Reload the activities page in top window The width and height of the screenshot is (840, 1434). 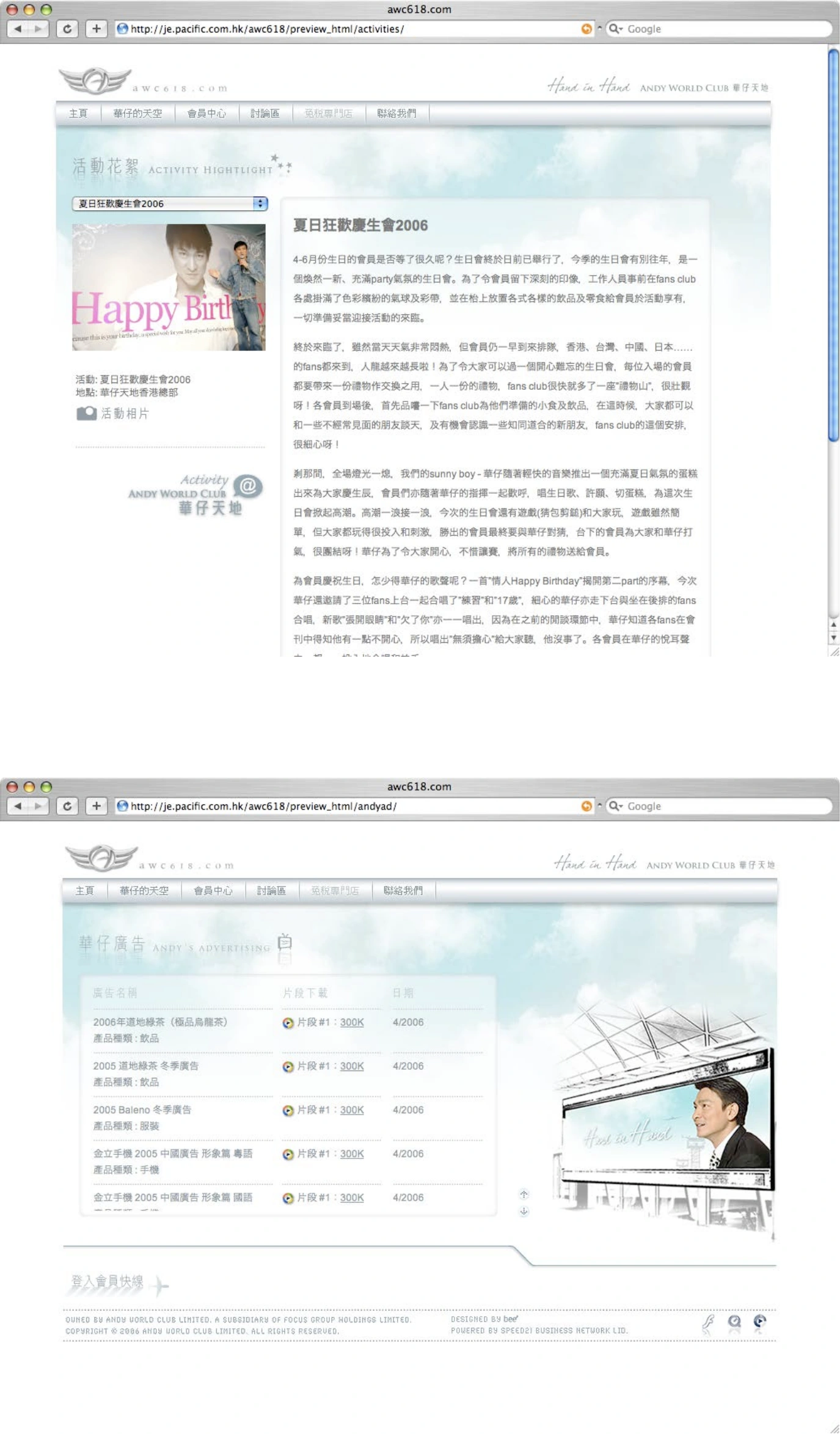[67, 28]
